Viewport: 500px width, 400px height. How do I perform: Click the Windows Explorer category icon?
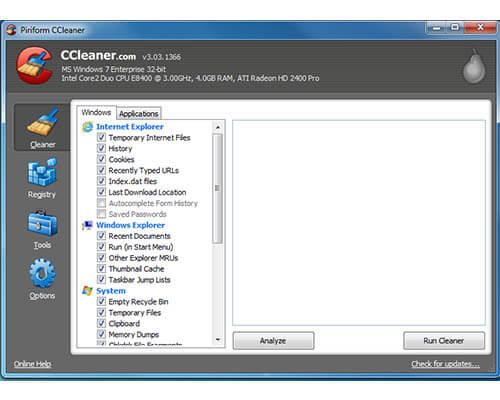coord(87,225)
